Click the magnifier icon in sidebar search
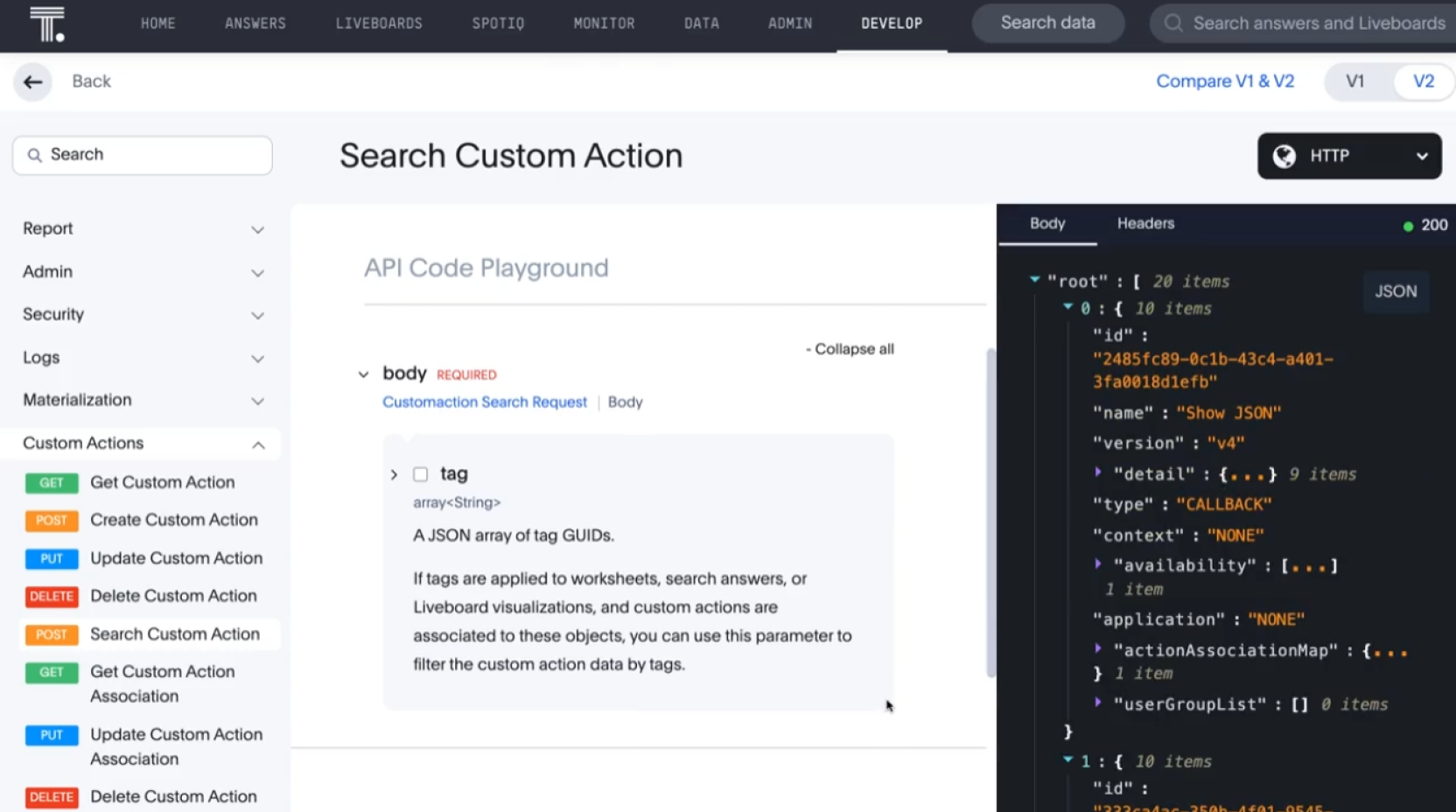 [34, 155]
